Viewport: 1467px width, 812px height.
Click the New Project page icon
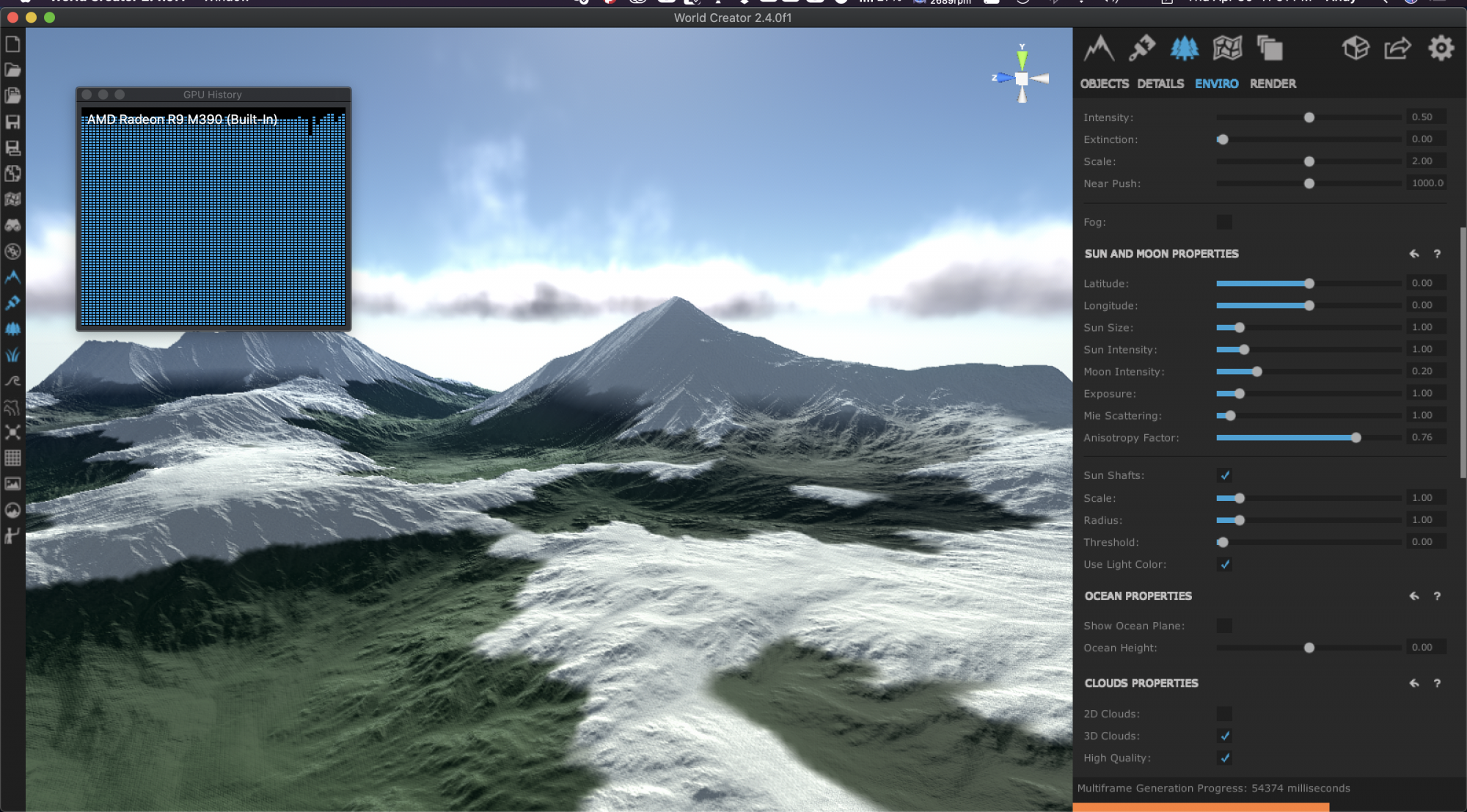pyautogui.click(x=12, y=45)
